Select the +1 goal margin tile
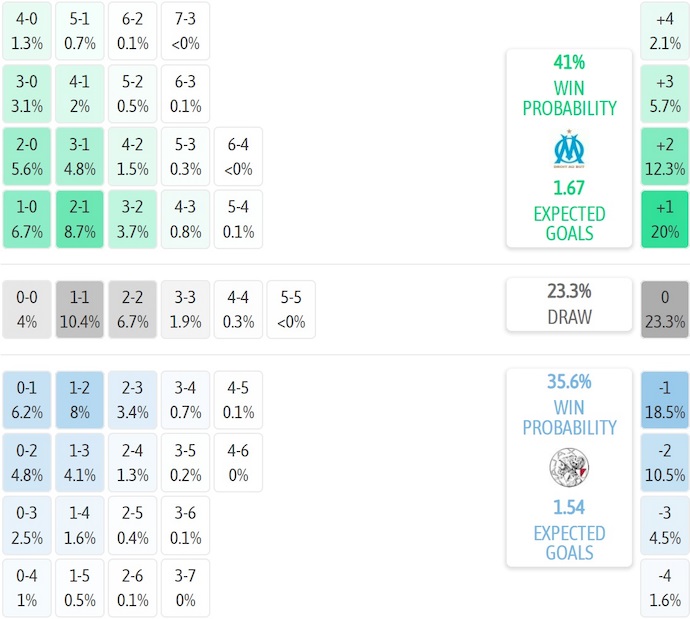 pos(665,219)
